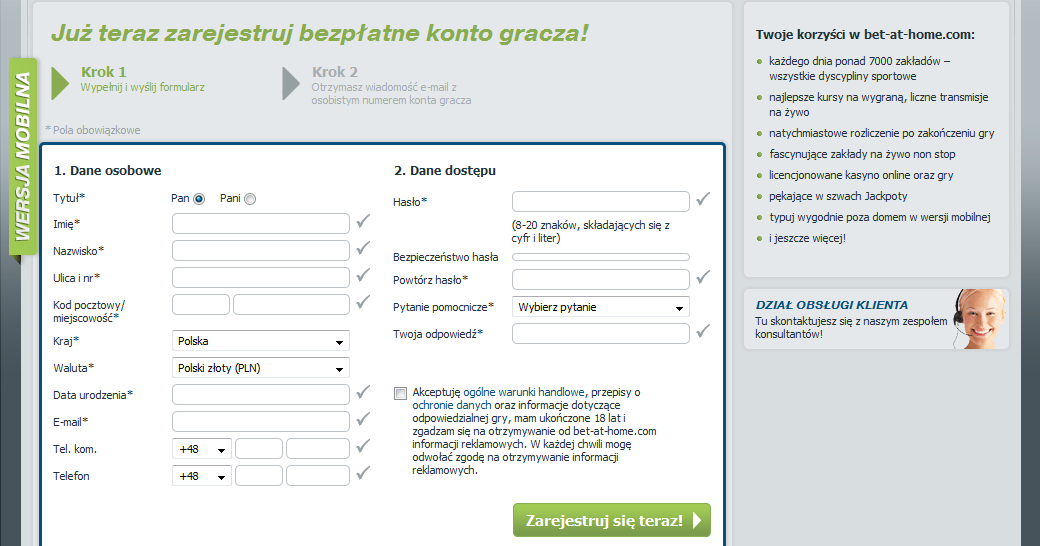Select the Pan title radio button

(199, 199)
